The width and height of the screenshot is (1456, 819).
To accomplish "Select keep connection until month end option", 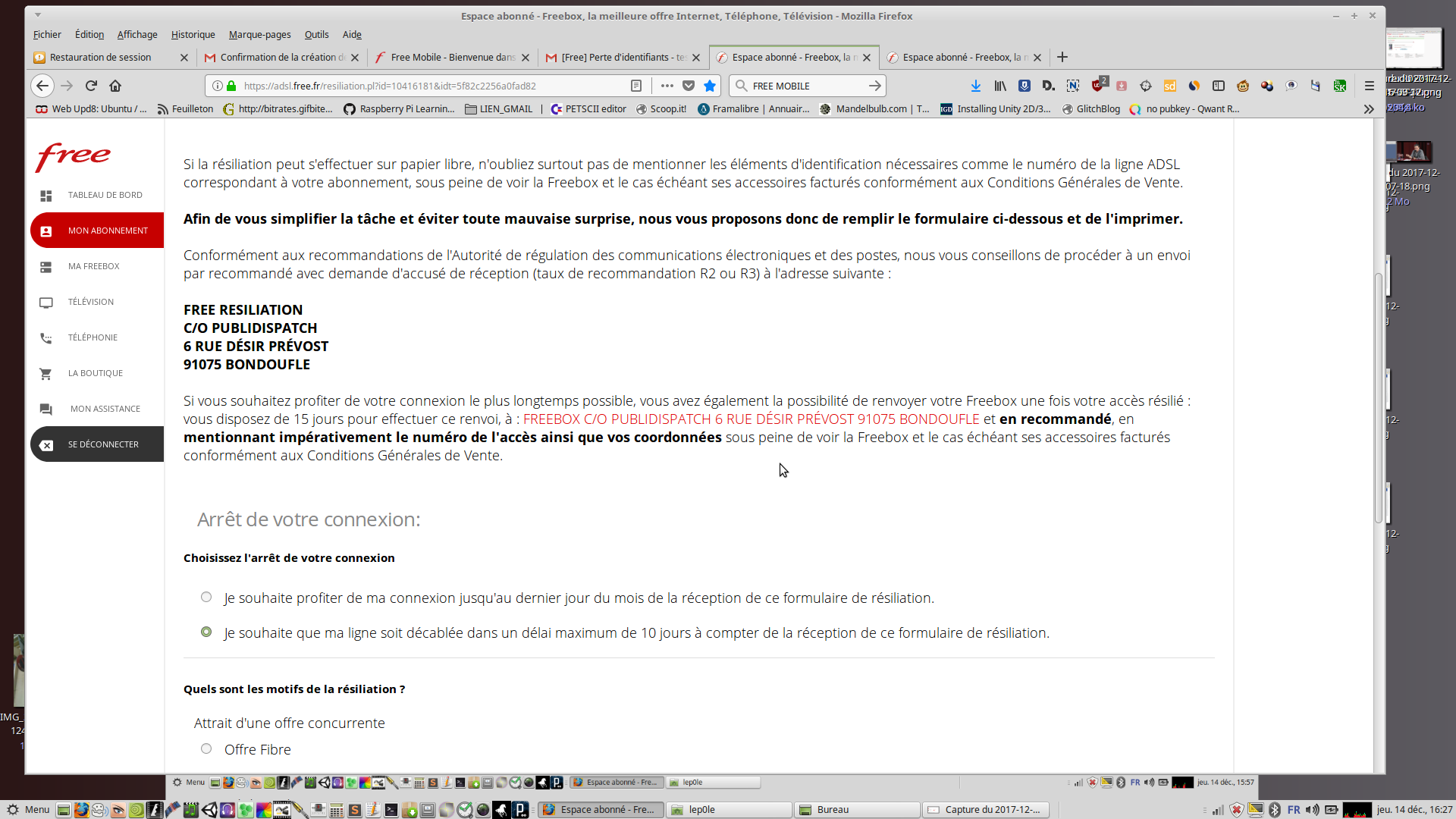I will (206, 598).
